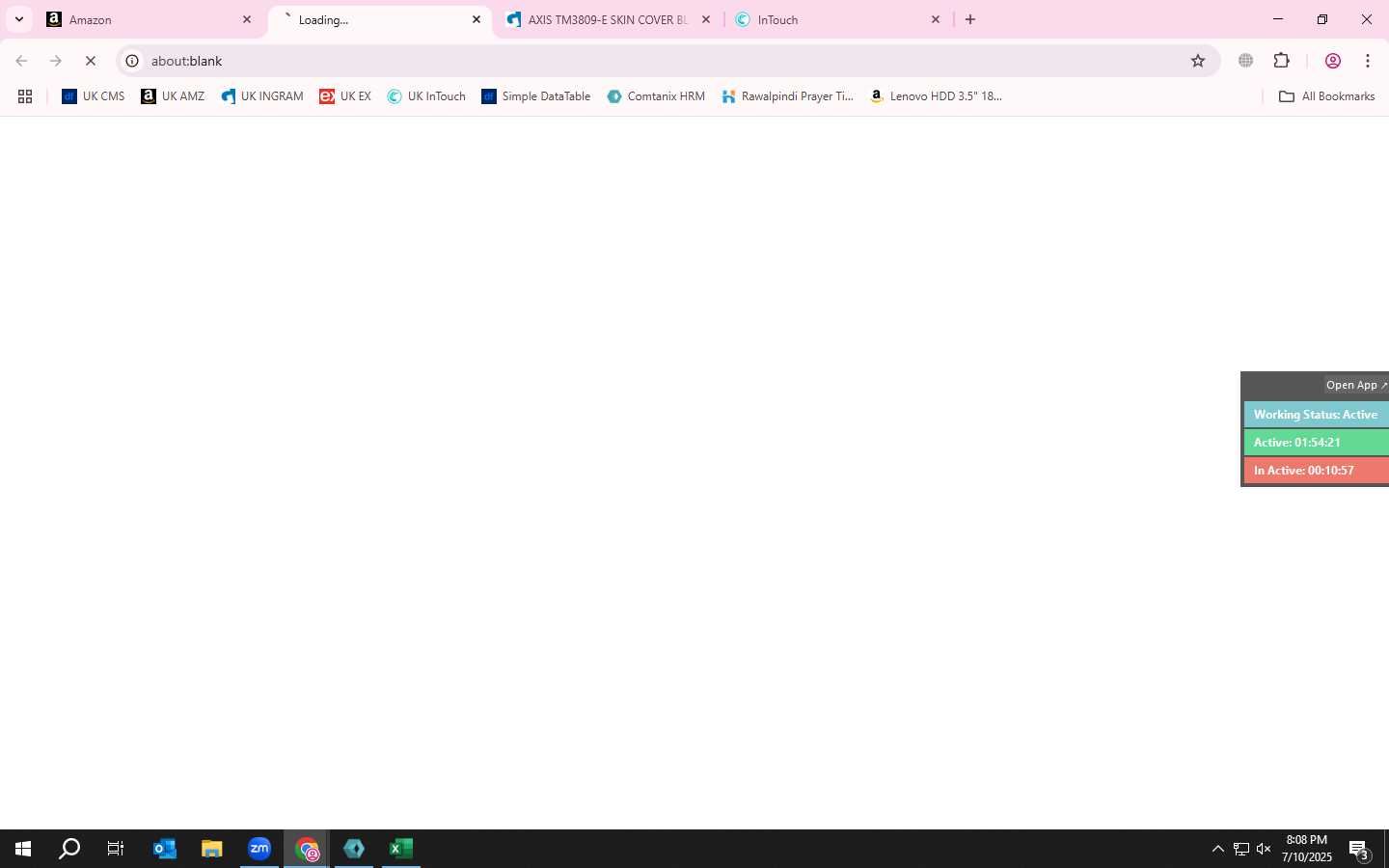1389x868 pixels.
Task: Click the Working Status: Active bar
Action: [x=1317, y=415]
